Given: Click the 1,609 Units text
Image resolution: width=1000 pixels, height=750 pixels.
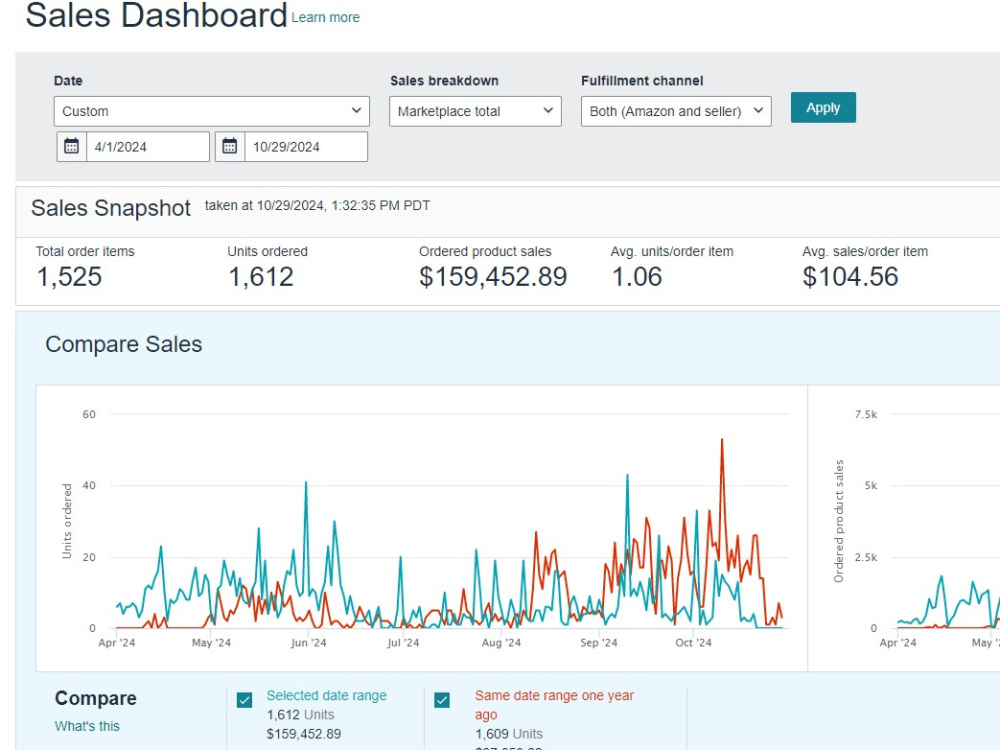Looking at the screenshot, I should click(509, 733).
